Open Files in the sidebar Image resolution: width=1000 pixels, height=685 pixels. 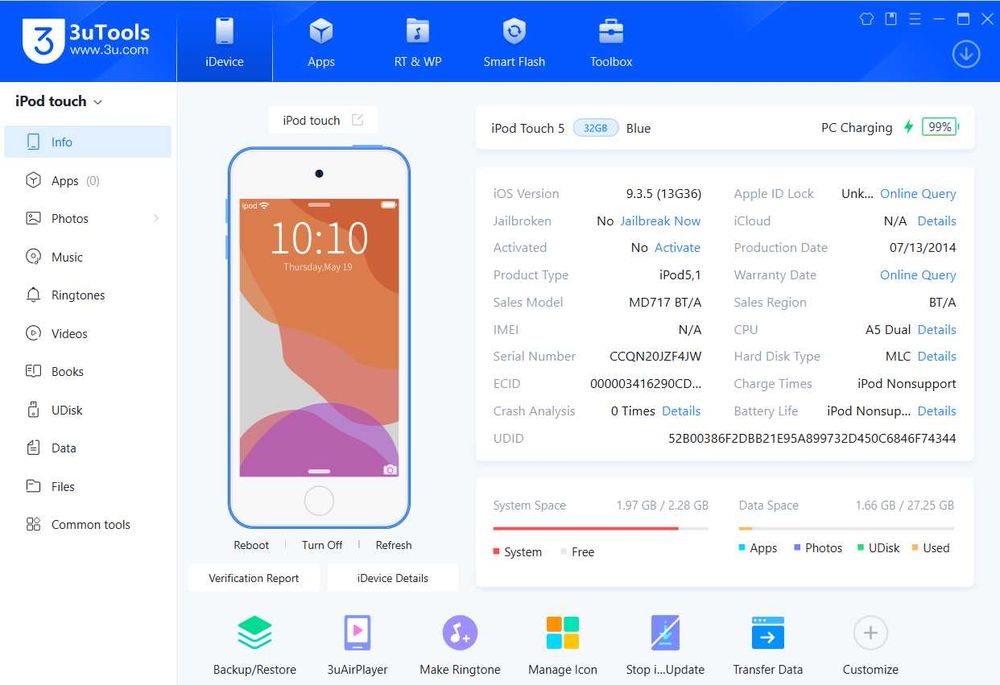[x=88, y=487]
